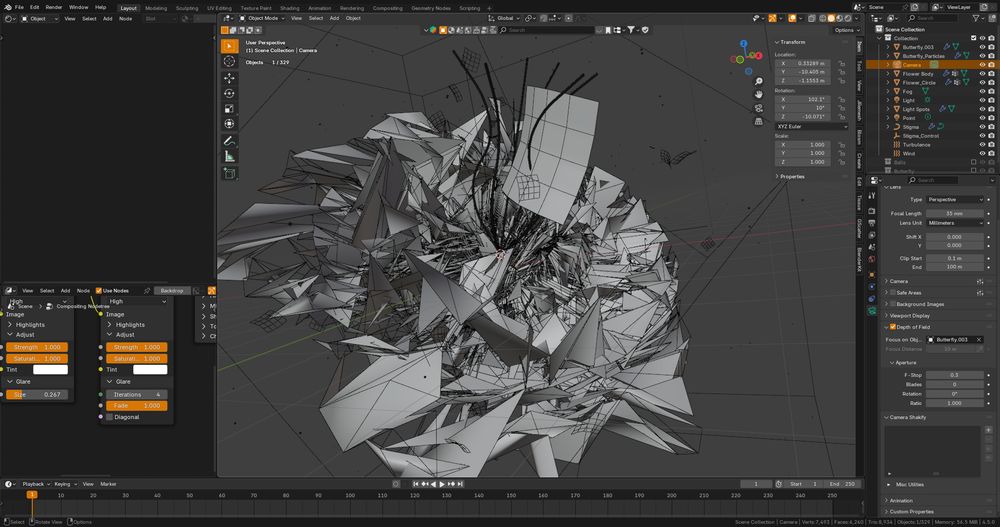Hide the Wind object in the viewport
The width and height of the screenshot is (1000, 527).
pyautogui.click(x=982, y=154)
